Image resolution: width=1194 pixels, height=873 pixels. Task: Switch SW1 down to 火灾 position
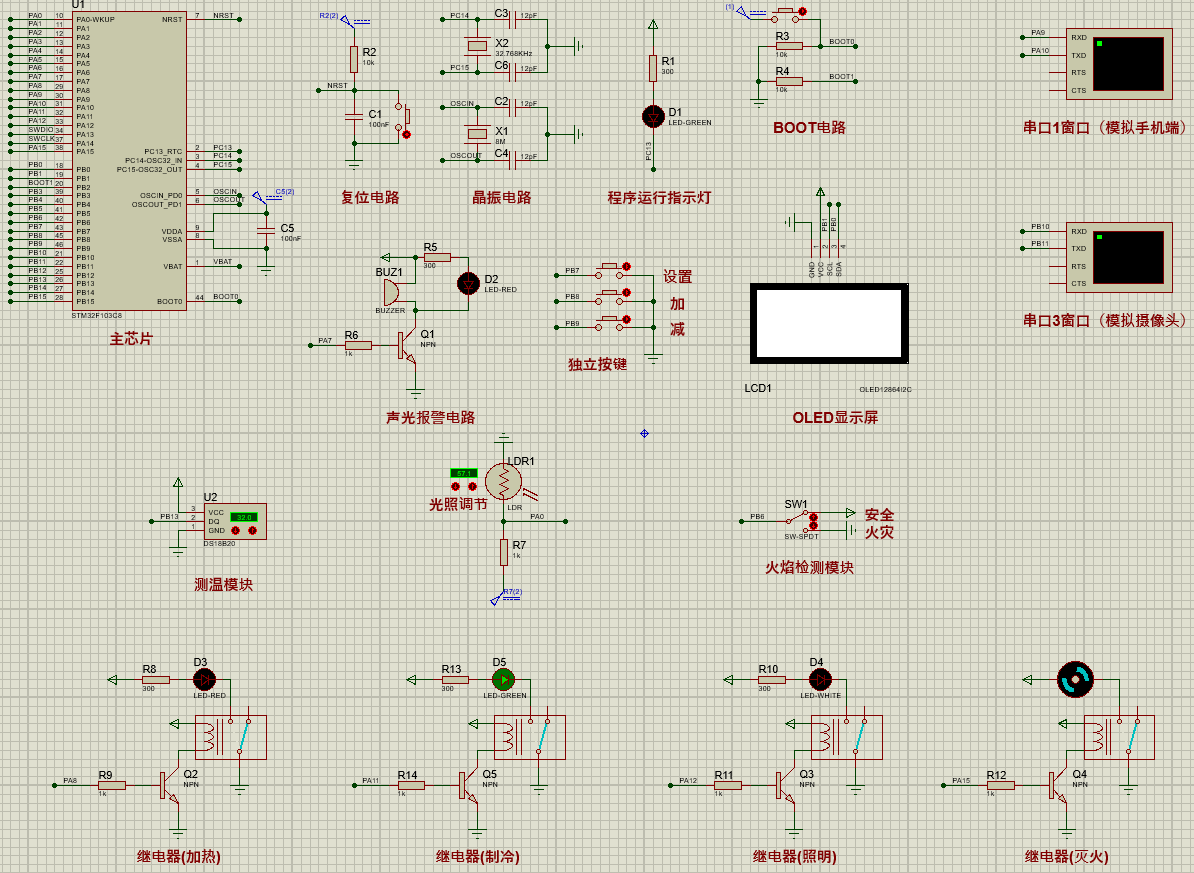click(813, 526)
